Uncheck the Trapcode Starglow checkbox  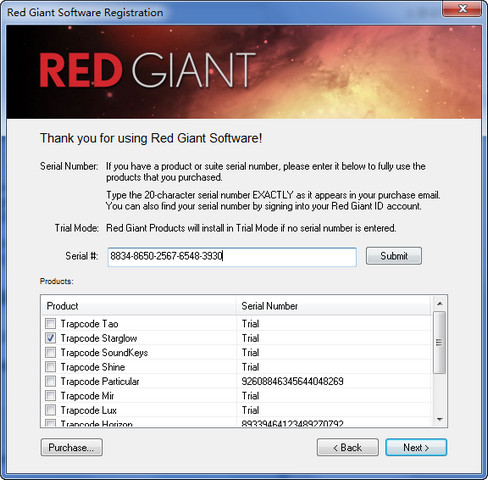(50, 338)
